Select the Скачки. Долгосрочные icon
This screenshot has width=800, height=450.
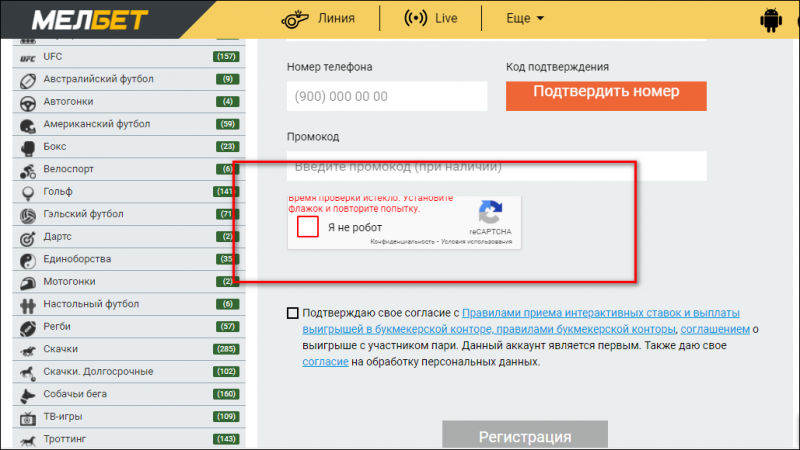coord(28,373)
